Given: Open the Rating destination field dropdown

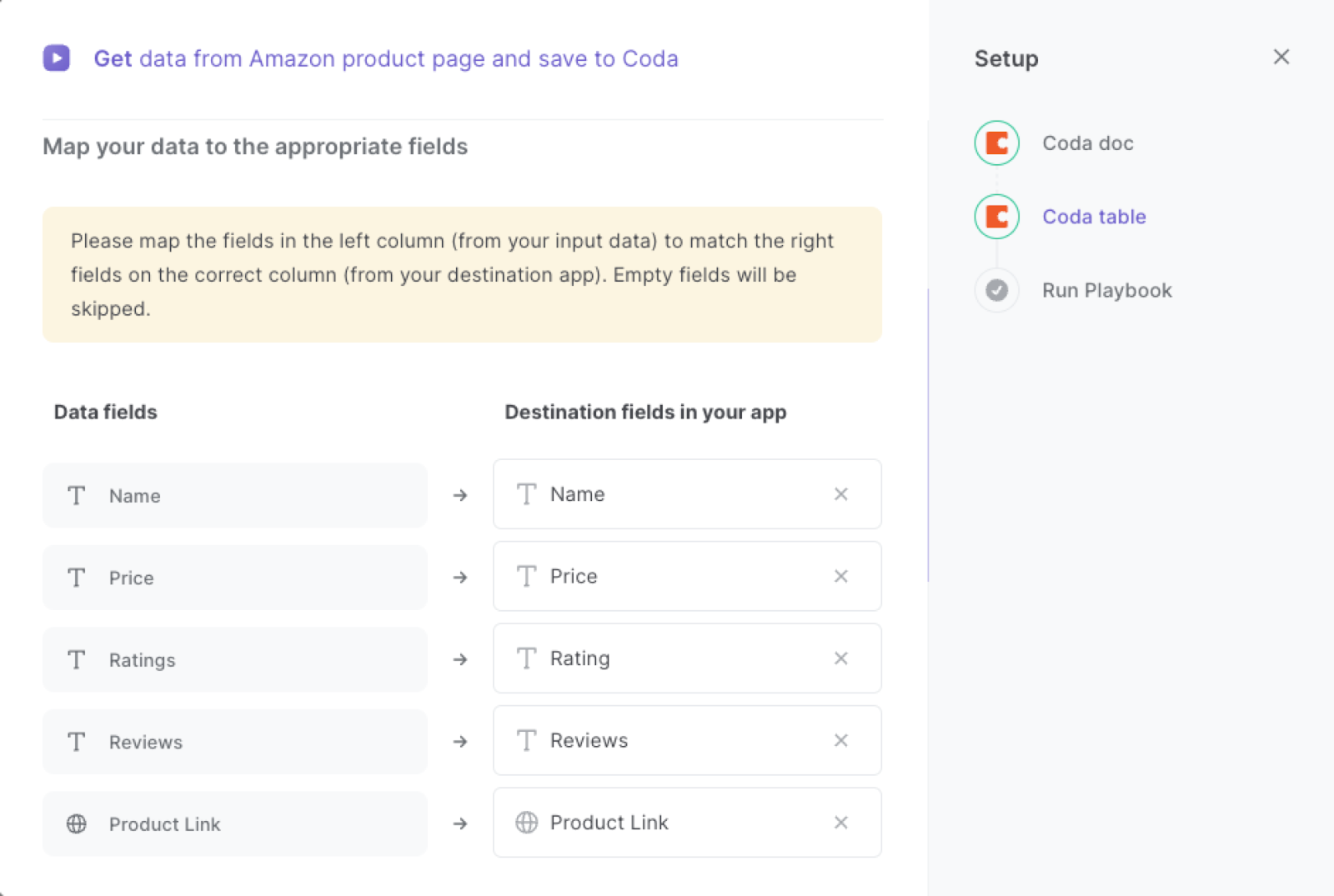Looking at the screenshot, I should 687,658.
